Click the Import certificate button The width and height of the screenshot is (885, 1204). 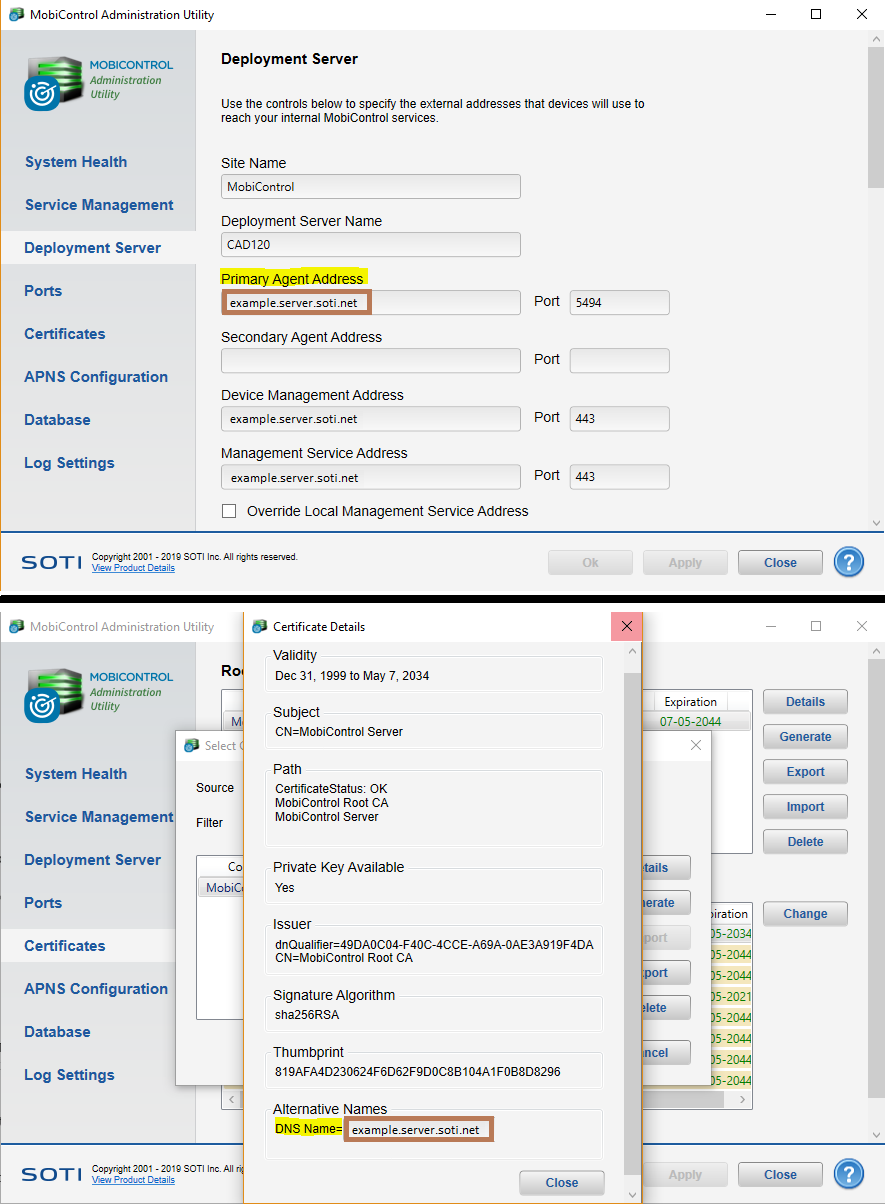click(x=805, y=807)
